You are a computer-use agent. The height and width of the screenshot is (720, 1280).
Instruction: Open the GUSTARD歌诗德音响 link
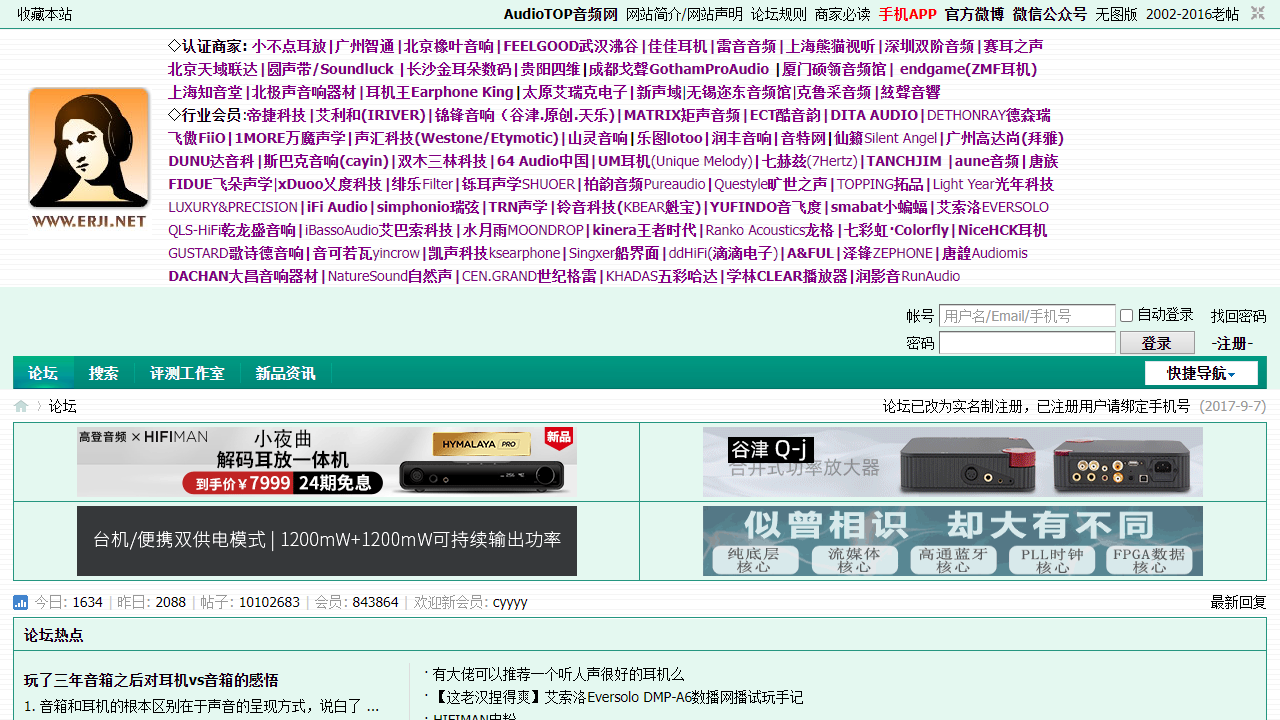click(x=236, y=253)
